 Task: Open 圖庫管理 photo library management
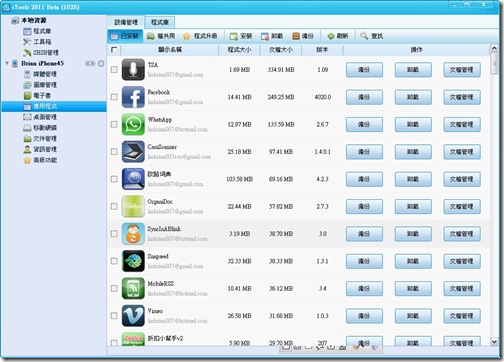[40, 85]
